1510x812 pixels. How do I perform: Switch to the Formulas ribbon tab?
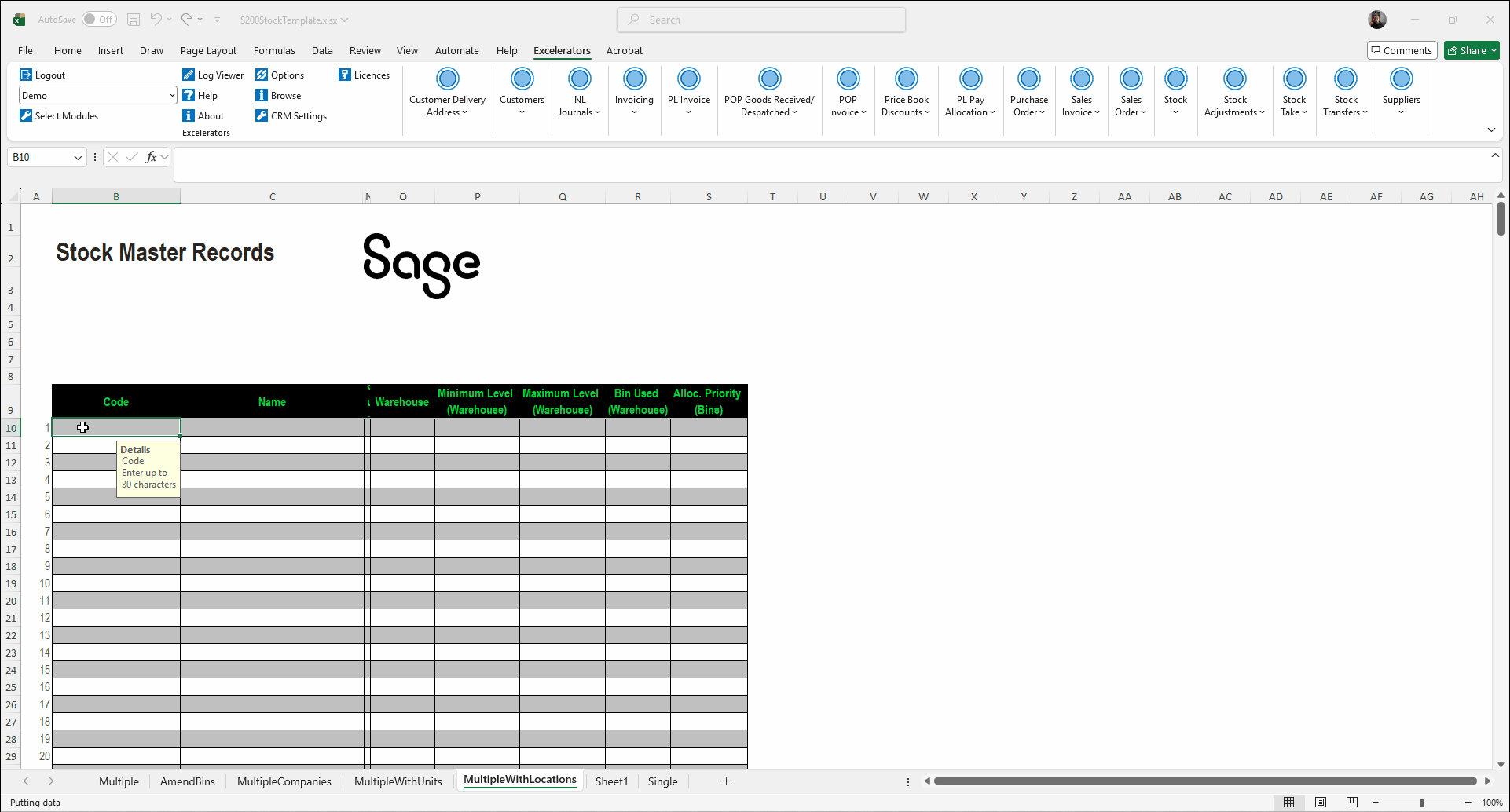274,50
